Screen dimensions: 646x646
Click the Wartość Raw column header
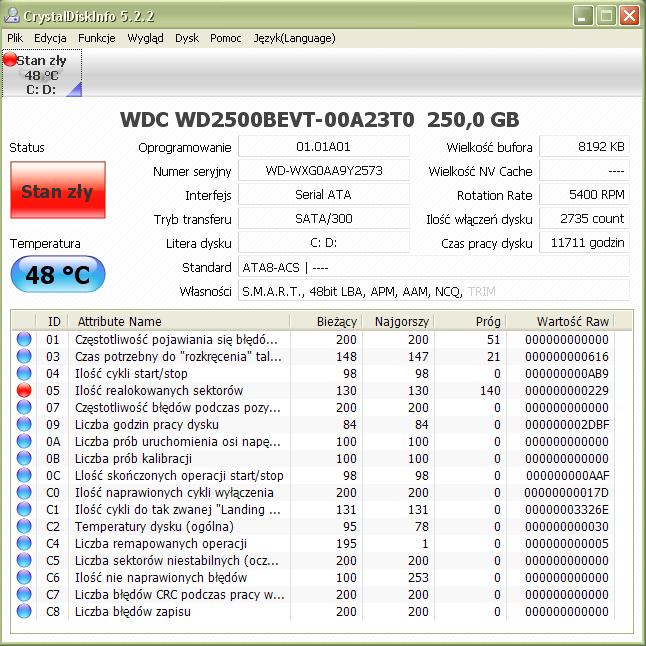tap(560, 321)
